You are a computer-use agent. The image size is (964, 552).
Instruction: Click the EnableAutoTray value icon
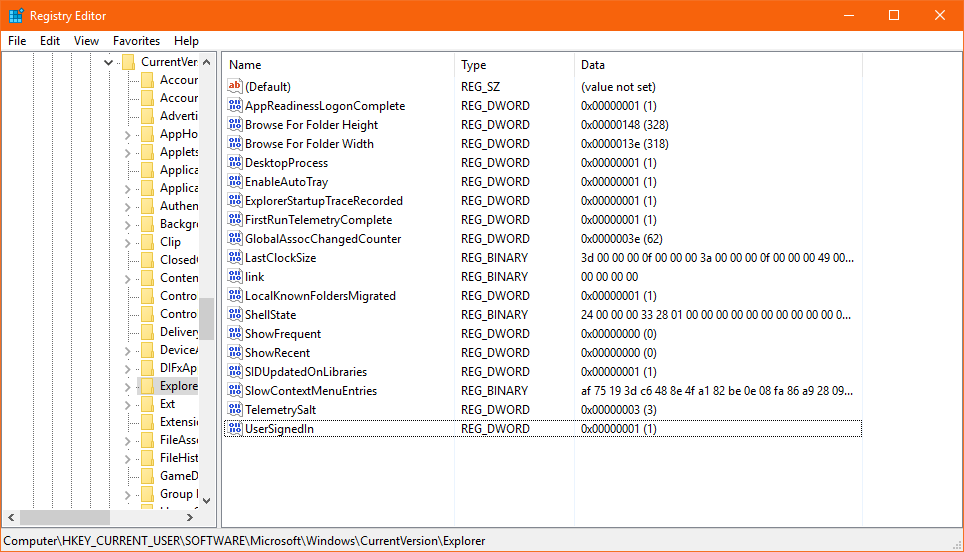coord(234,181)
